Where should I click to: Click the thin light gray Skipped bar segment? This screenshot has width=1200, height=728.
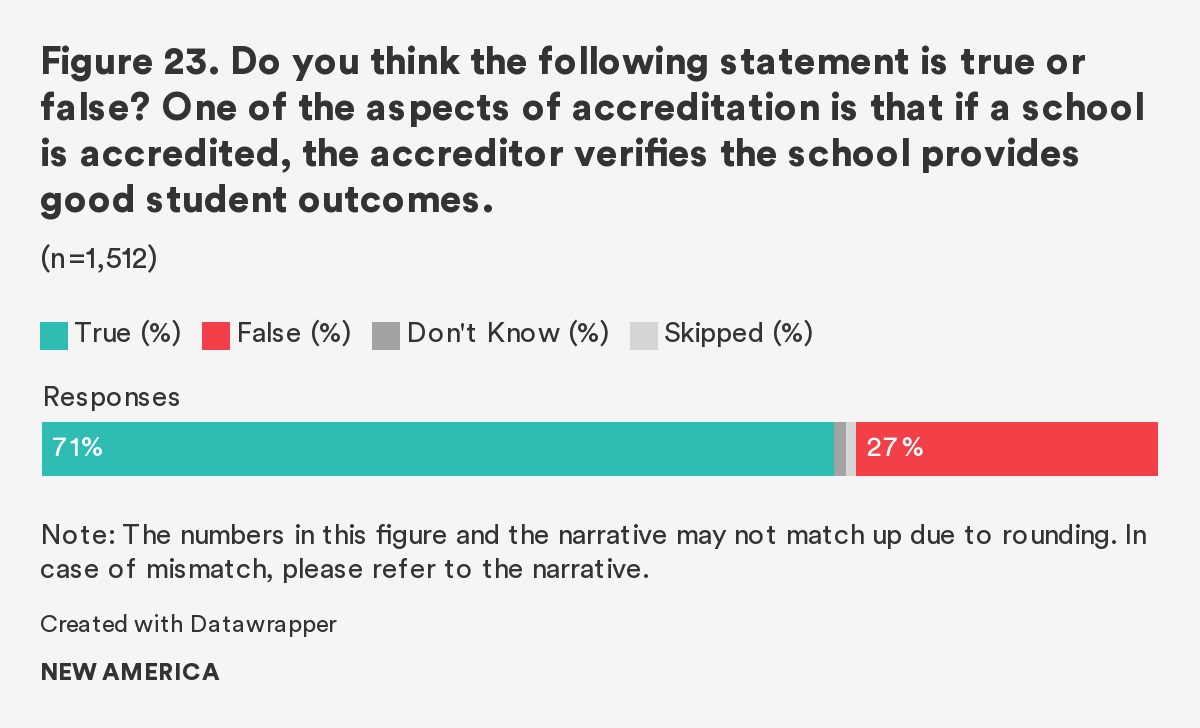(x=851, y=449)
